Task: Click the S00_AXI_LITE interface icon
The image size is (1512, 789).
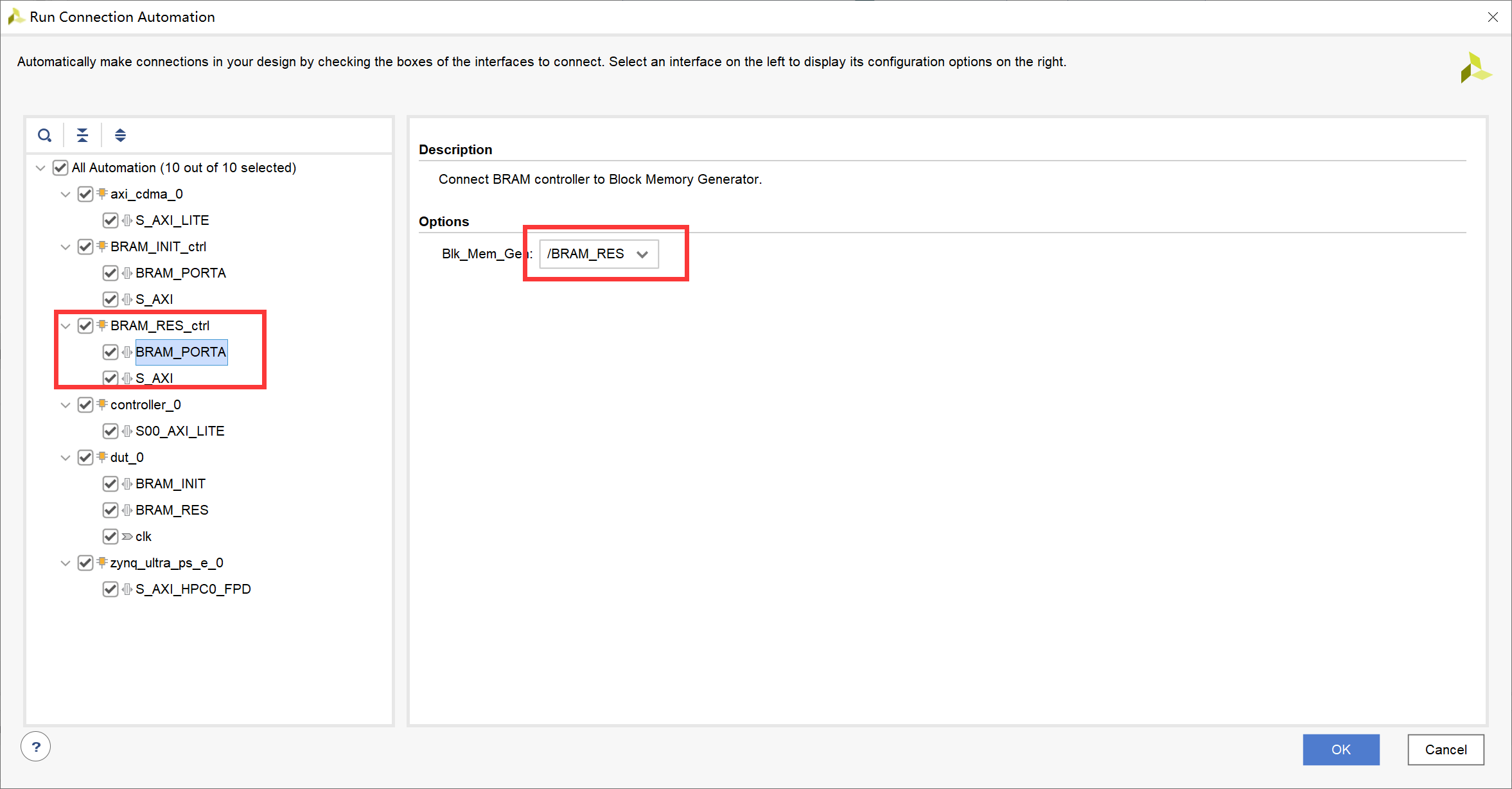Action: [127, 431]
